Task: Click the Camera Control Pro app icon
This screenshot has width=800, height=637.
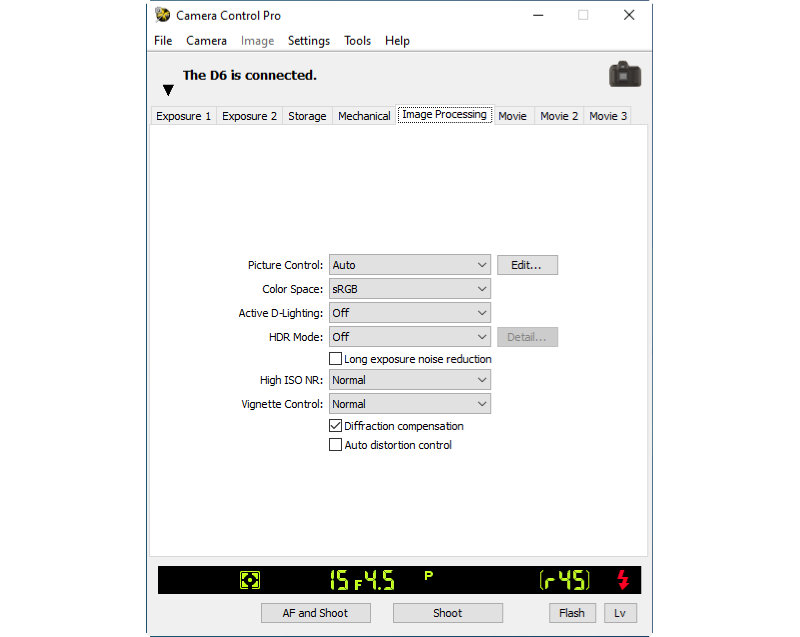Action: (163, 15)
